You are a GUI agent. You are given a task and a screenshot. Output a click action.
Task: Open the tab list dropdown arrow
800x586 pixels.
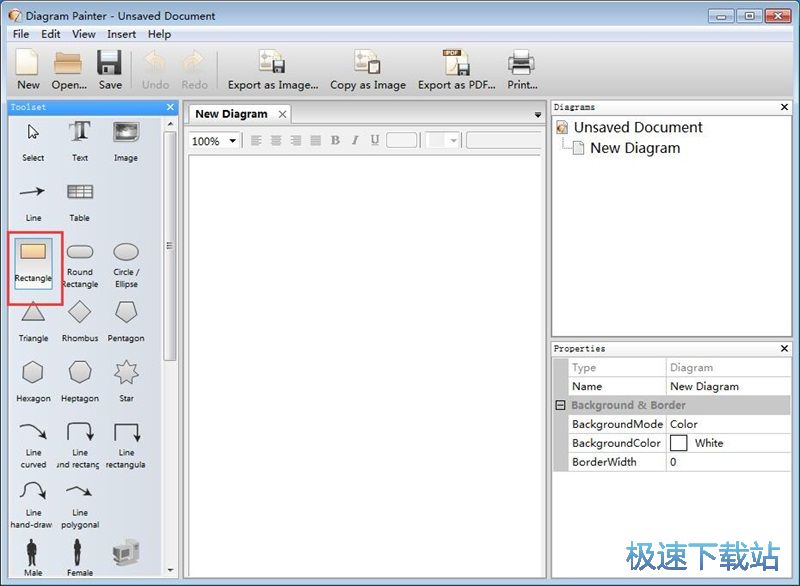[x=538, y=115]
